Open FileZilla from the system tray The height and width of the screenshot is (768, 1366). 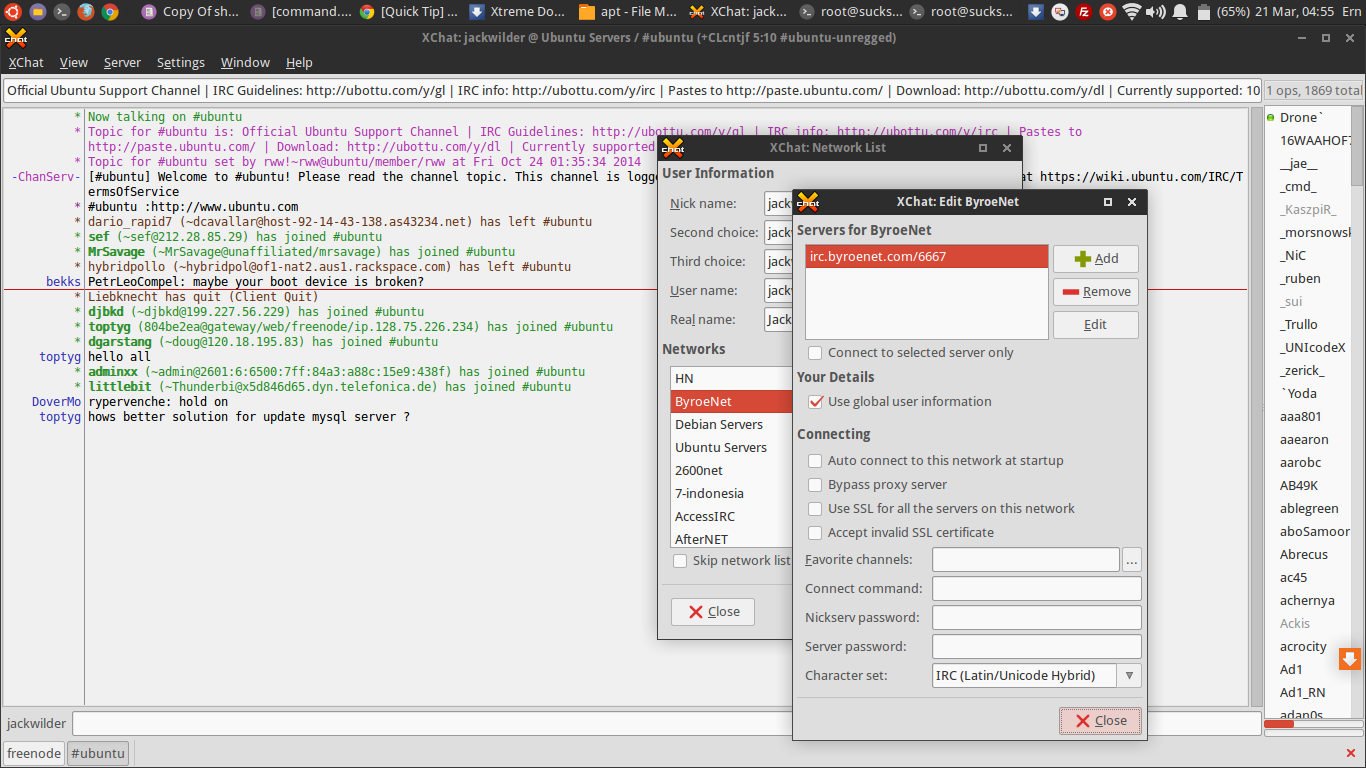(1085, 12)
